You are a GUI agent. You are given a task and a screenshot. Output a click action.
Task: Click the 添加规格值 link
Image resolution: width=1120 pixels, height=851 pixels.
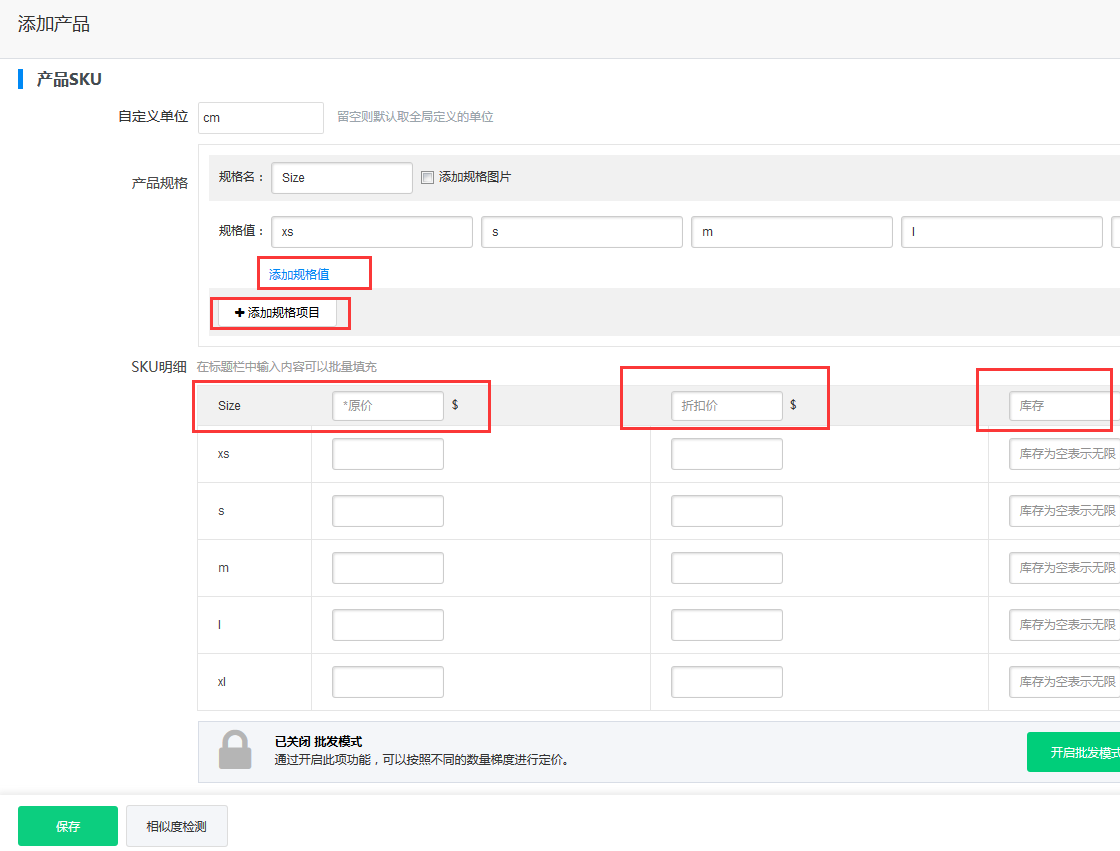[x=299, y=274]
